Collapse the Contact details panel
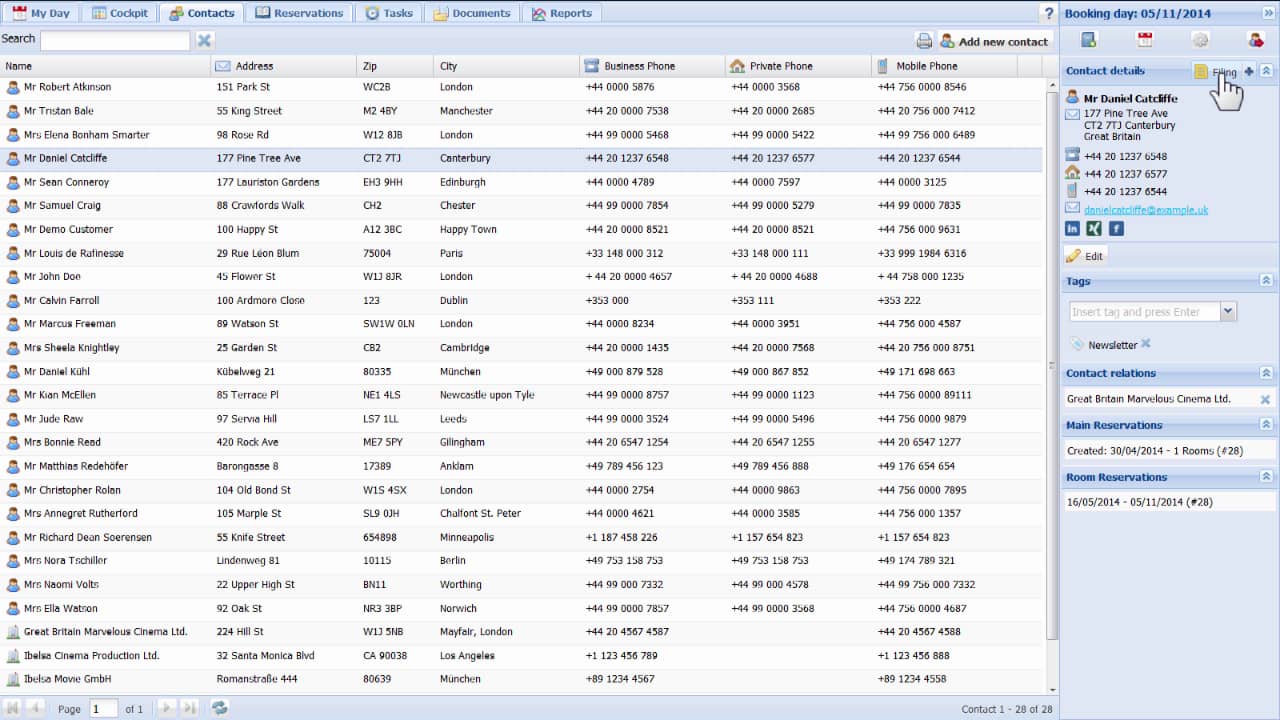Viewport: 1280px width, 720px height. [1266, 71]
